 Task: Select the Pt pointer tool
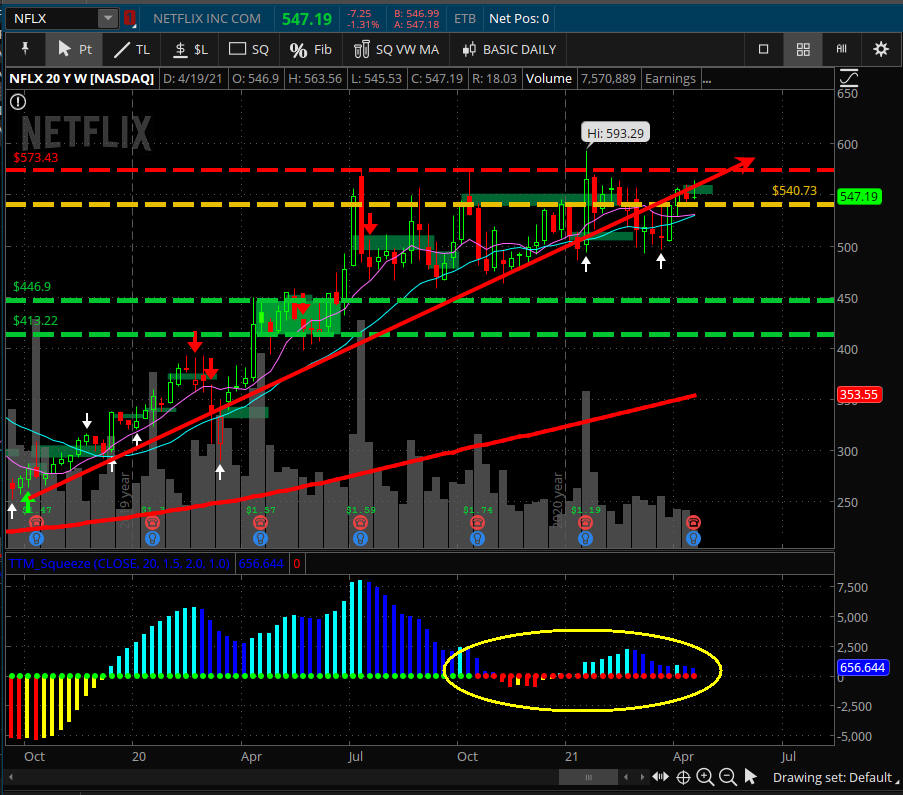coord(74,49)
